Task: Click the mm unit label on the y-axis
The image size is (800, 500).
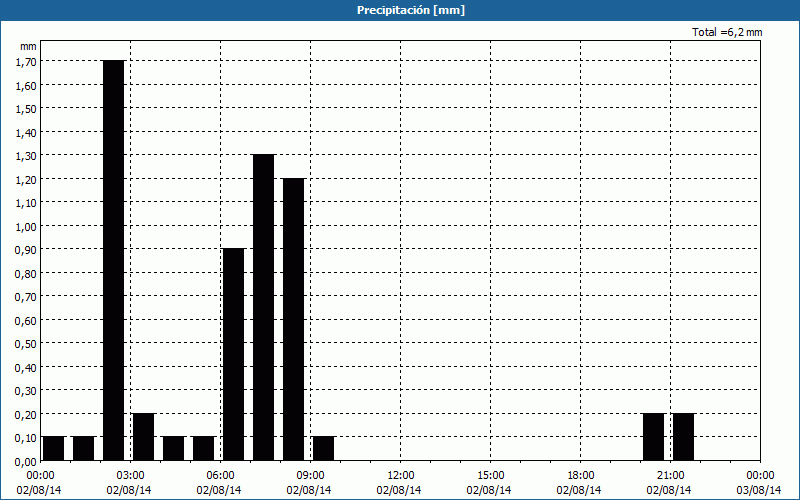Action: (x=29, y=47)
